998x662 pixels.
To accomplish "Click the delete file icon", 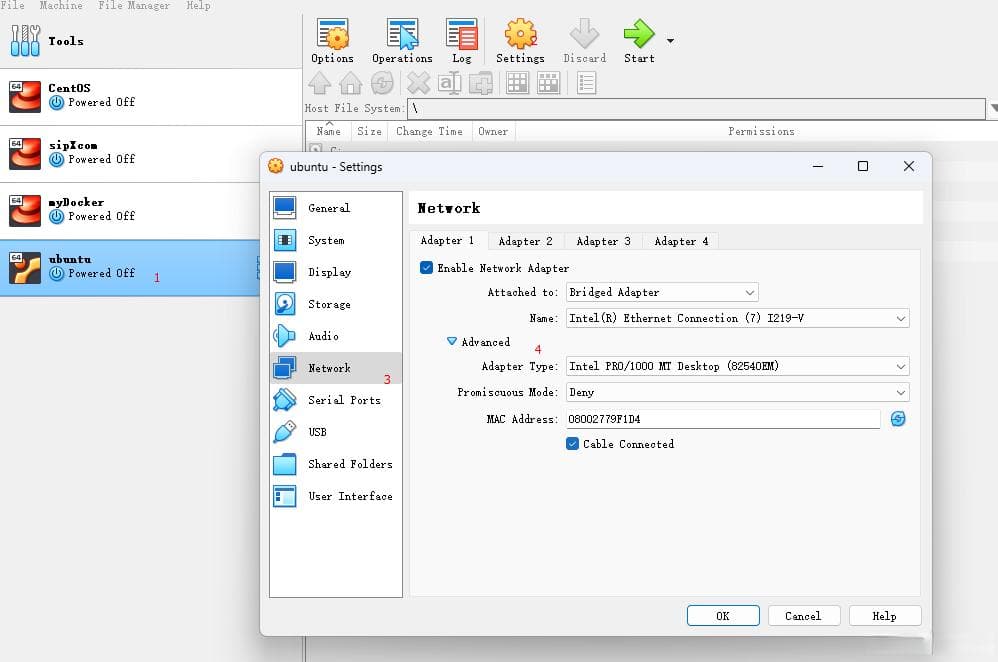I will click(418, 83).
